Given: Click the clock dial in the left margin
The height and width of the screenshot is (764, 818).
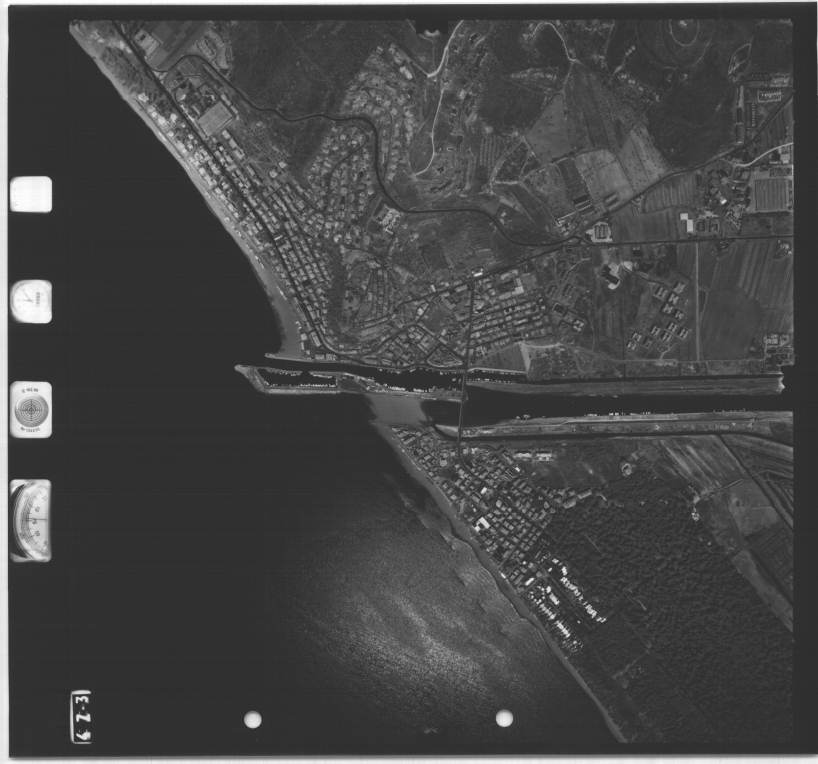Looking at the screenshot, I should [31, 301].
